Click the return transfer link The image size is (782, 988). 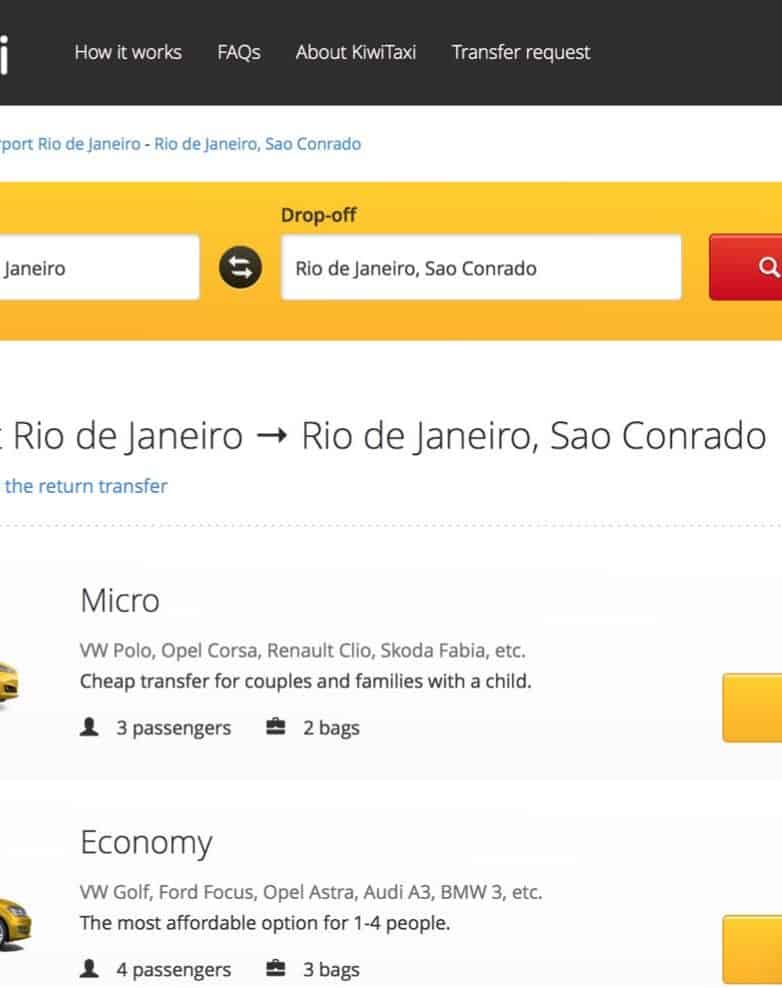click(x=85, y=487)
